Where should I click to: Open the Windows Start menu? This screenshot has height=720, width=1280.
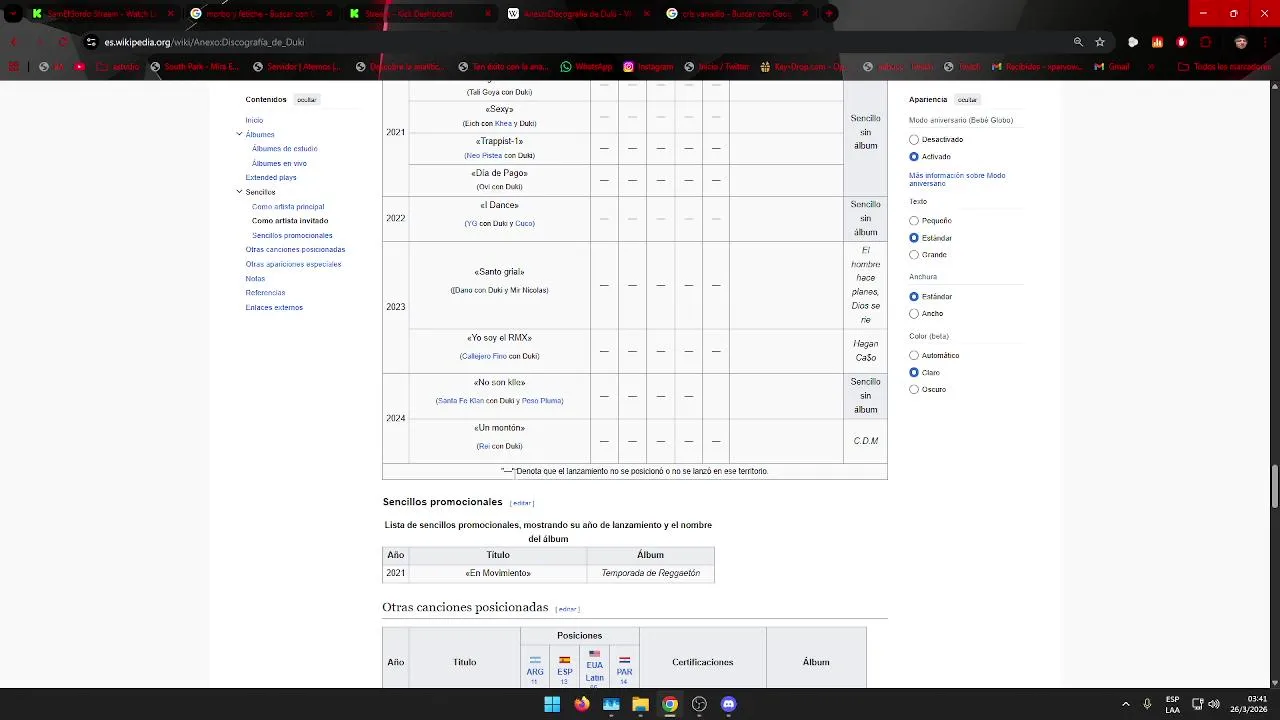pos(552,704)
